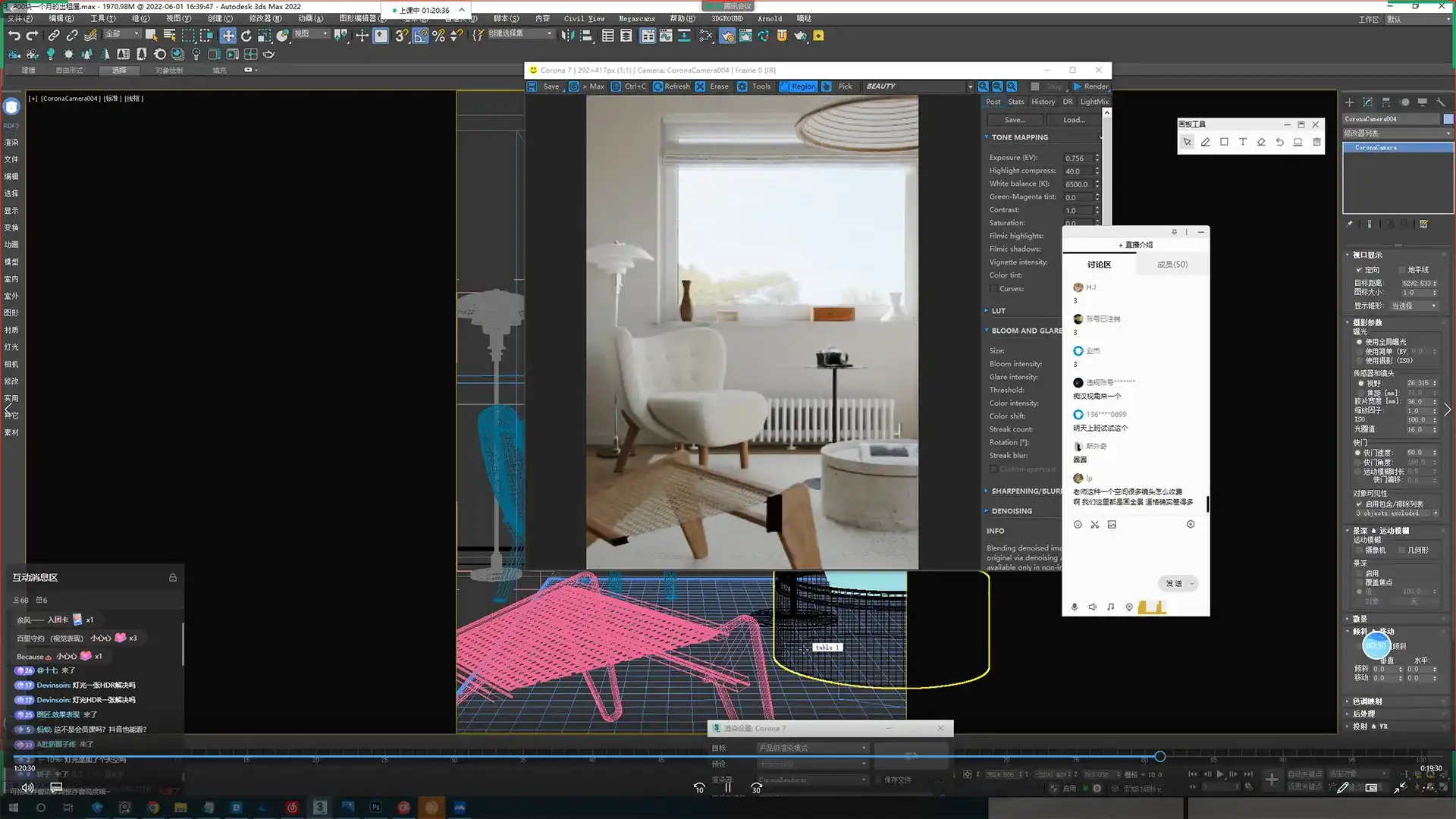The height and width of the screenshot is (819, 1456).
Task: Toggle the include/exclude list checkbox
Action: 1359,504
